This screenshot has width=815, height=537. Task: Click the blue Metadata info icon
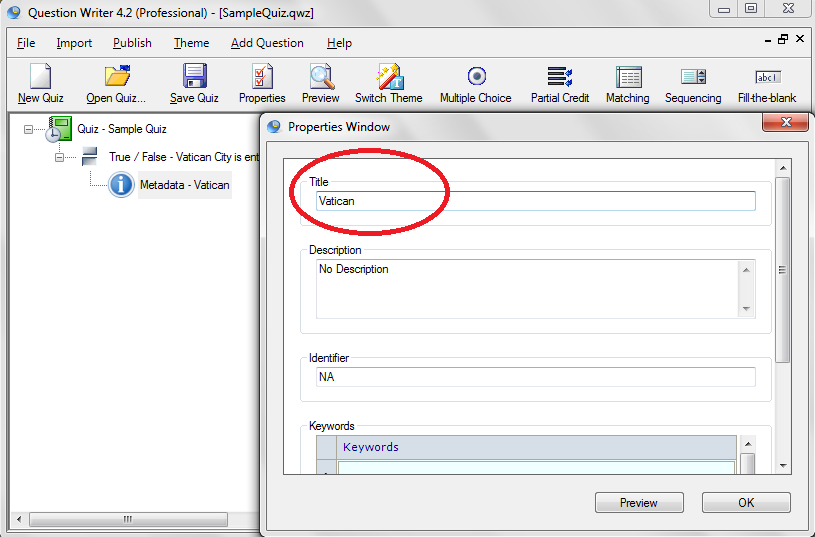pyautogui.click(x=121, y=185)
